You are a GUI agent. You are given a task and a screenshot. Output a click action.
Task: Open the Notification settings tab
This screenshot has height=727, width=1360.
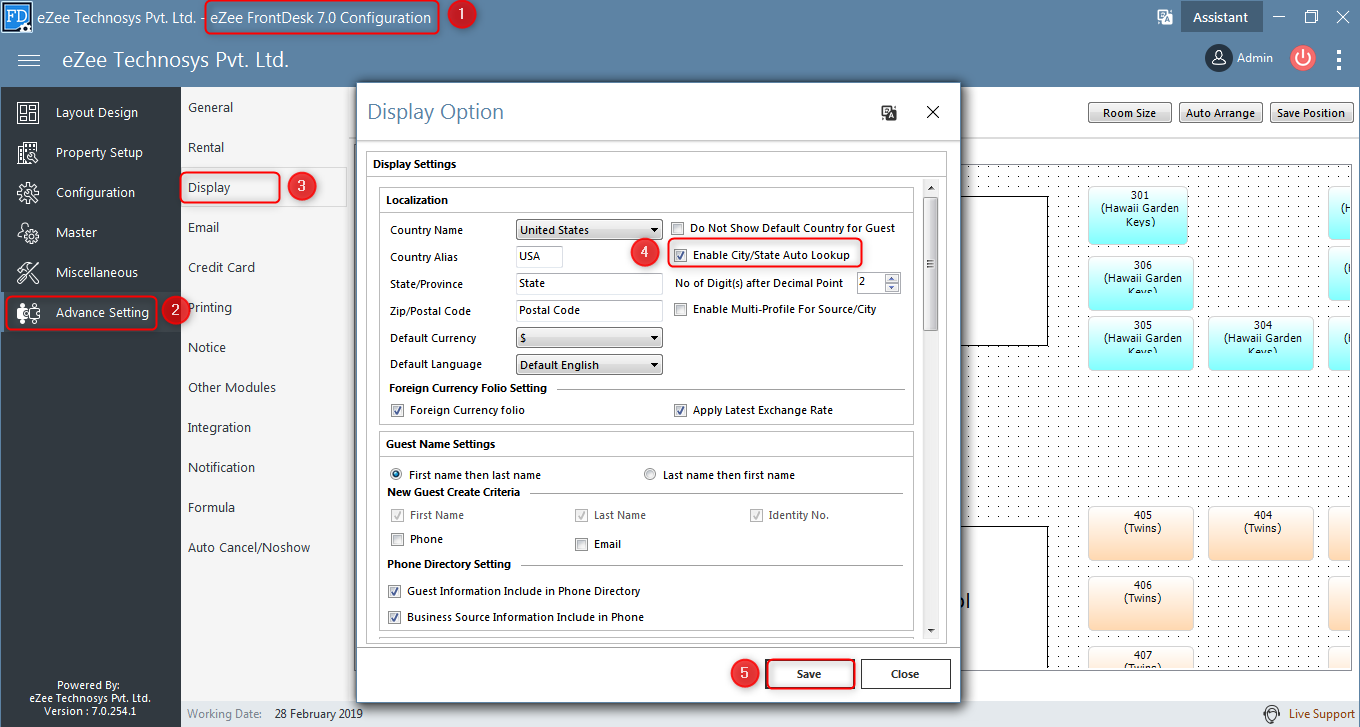pos(221,467)
